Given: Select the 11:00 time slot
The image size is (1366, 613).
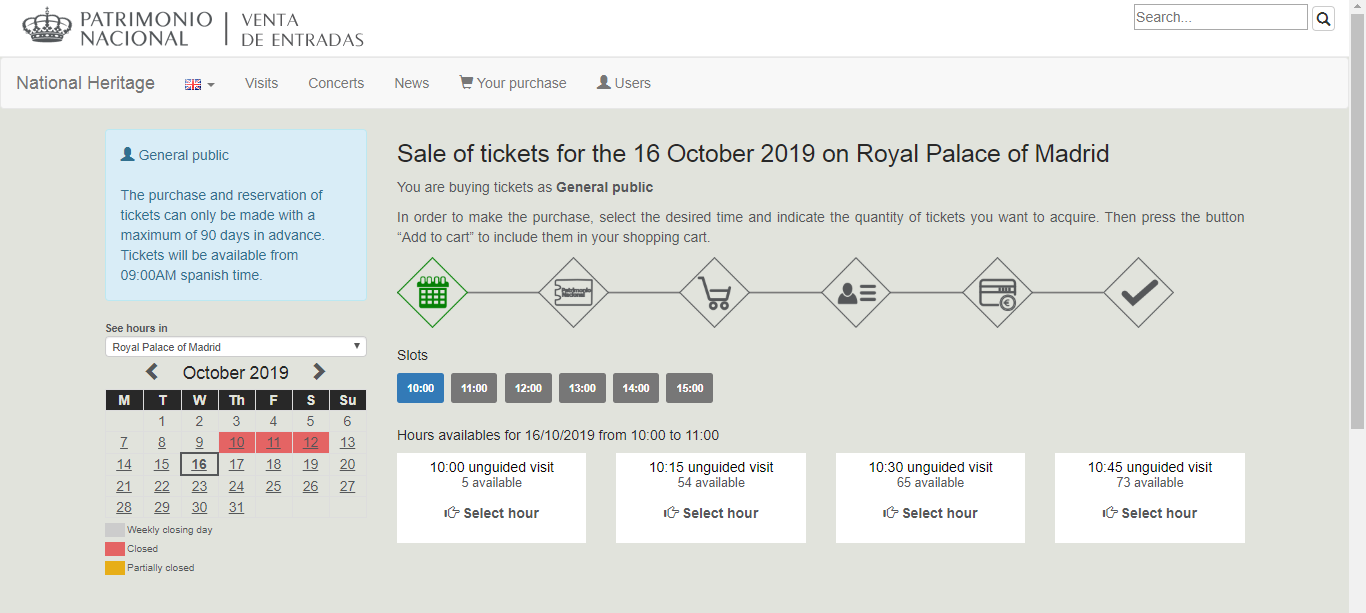Looking at the screenshot, I should click(x=474, y=388).
